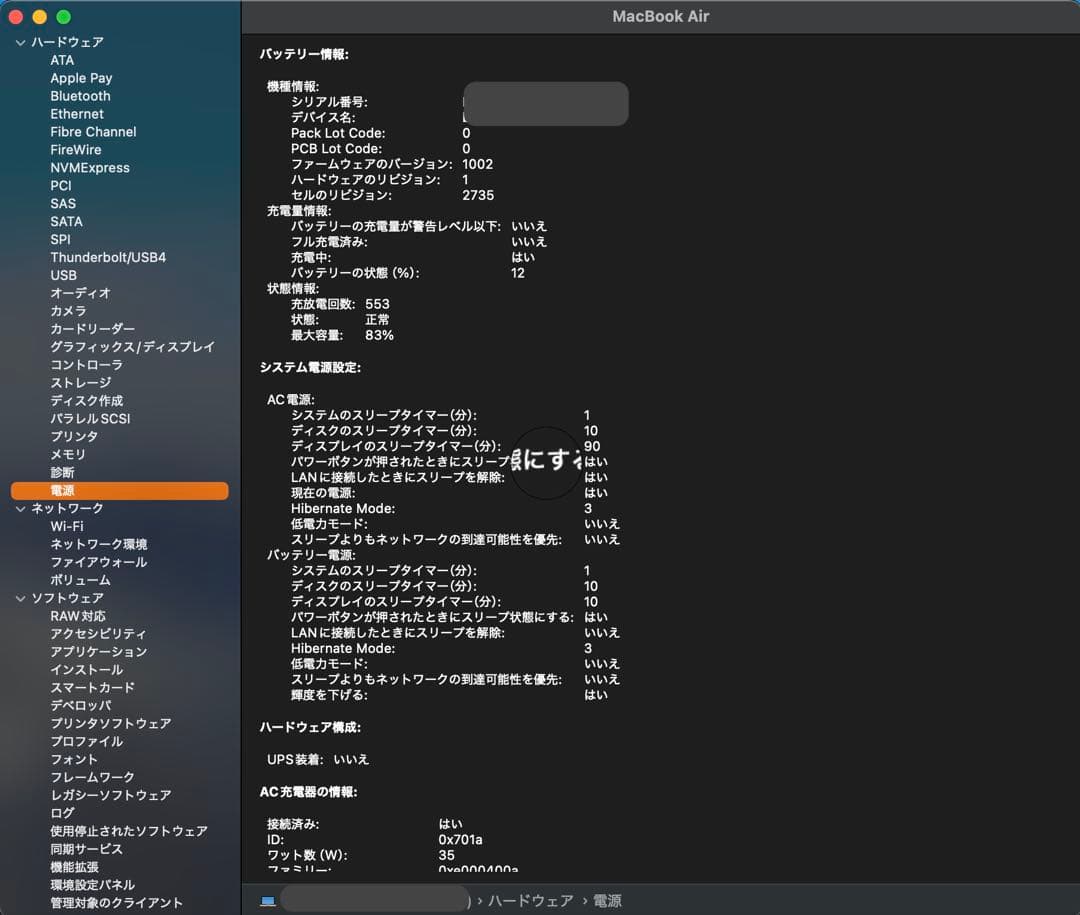Open ストレージ information
Image resolution: width=1080 pixels, height=915 pixels.
[81, 383]
